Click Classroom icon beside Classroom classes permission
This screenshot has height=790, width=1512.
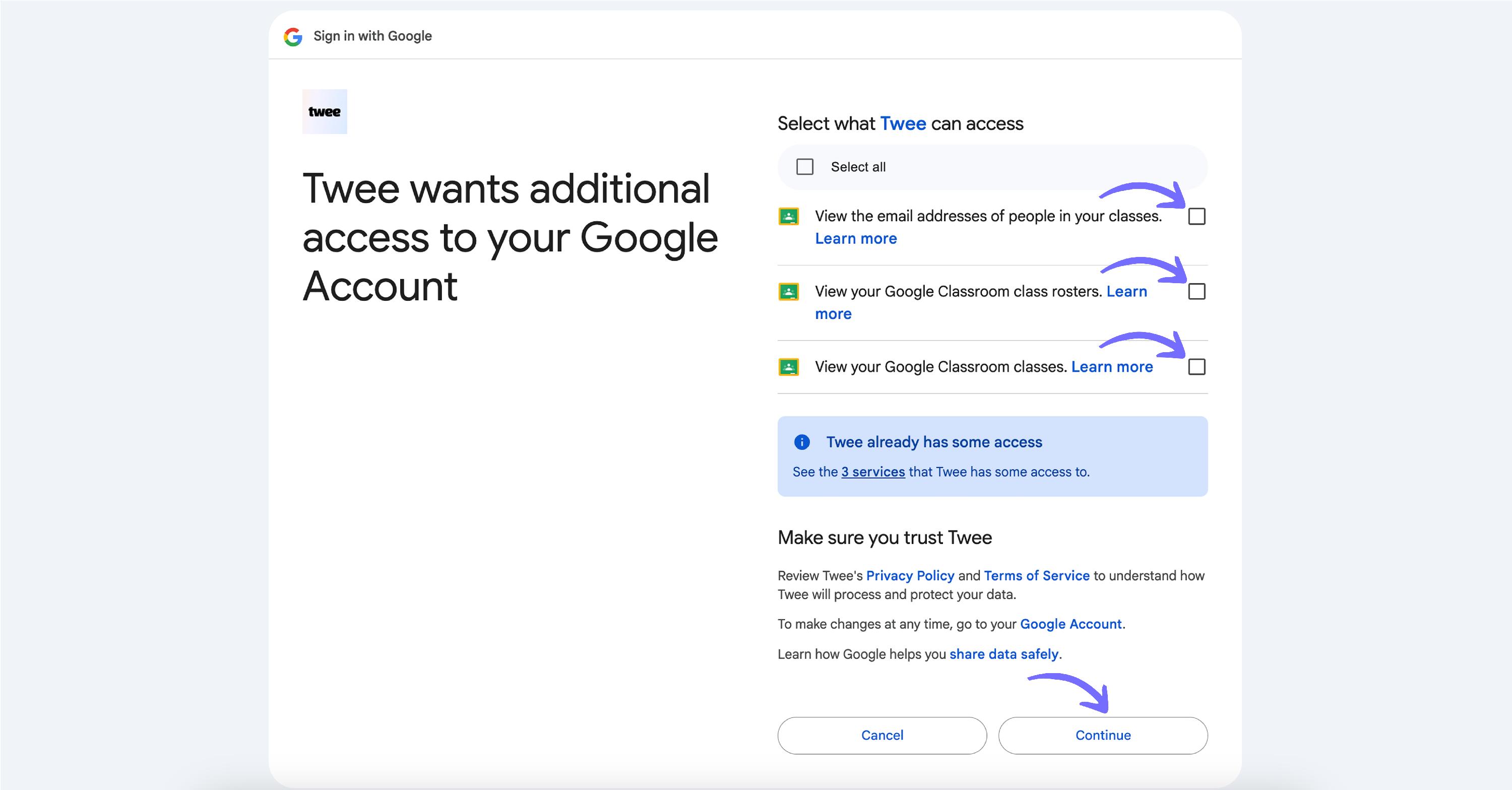pos(788,367)
